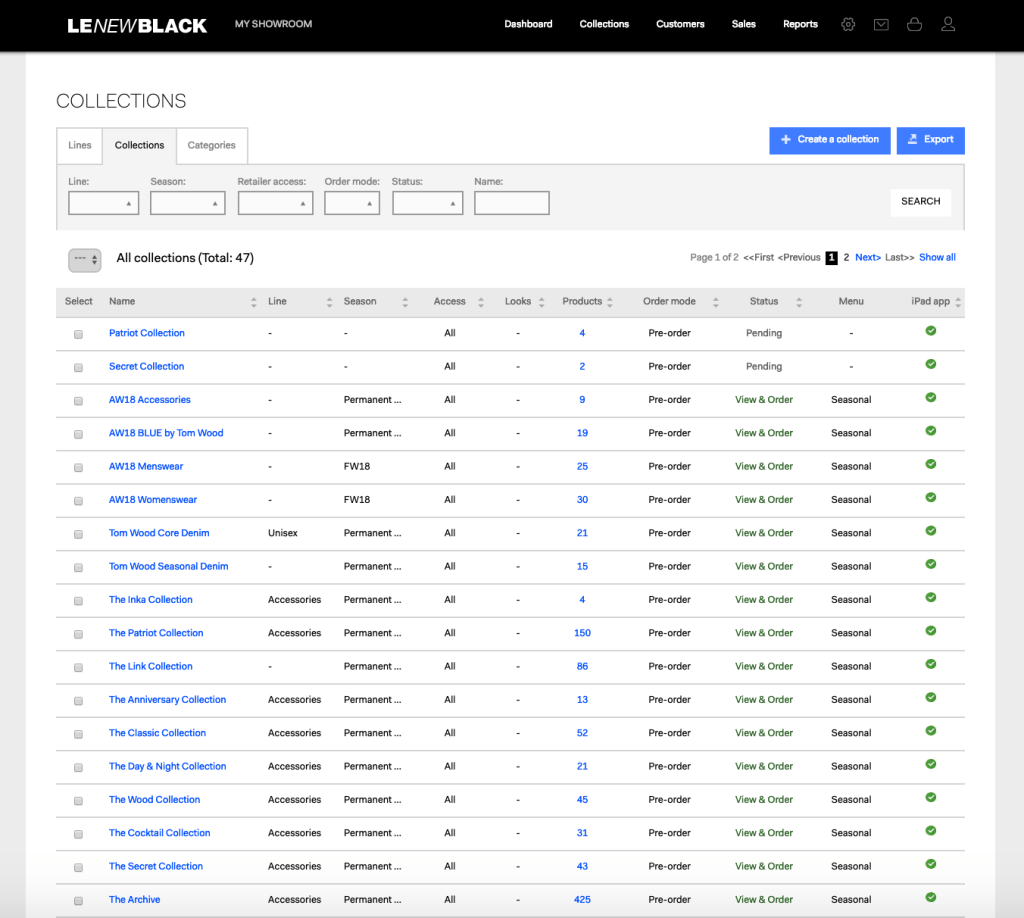Check the AW18 Womenswear row checkbox
This screenshot has height=918, width=1024.
[78, 501]
